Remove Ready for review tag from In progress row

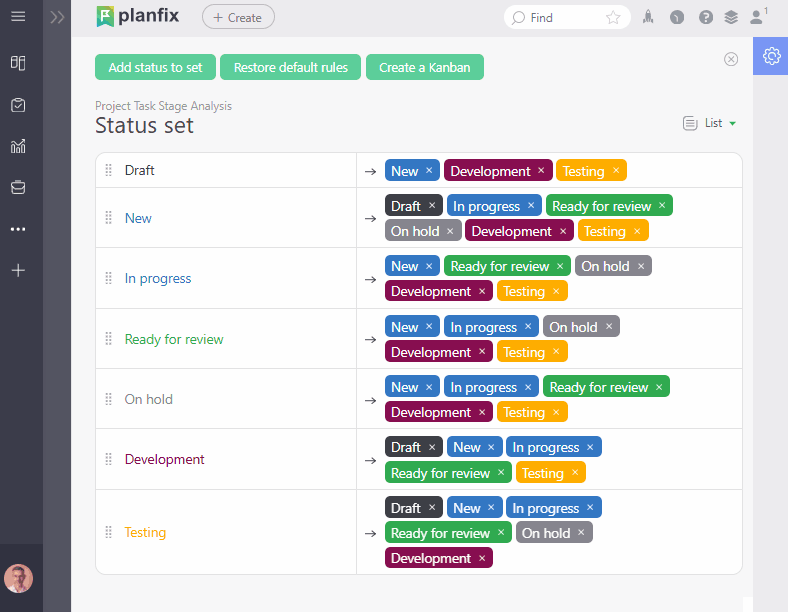(x=560, y=266)
